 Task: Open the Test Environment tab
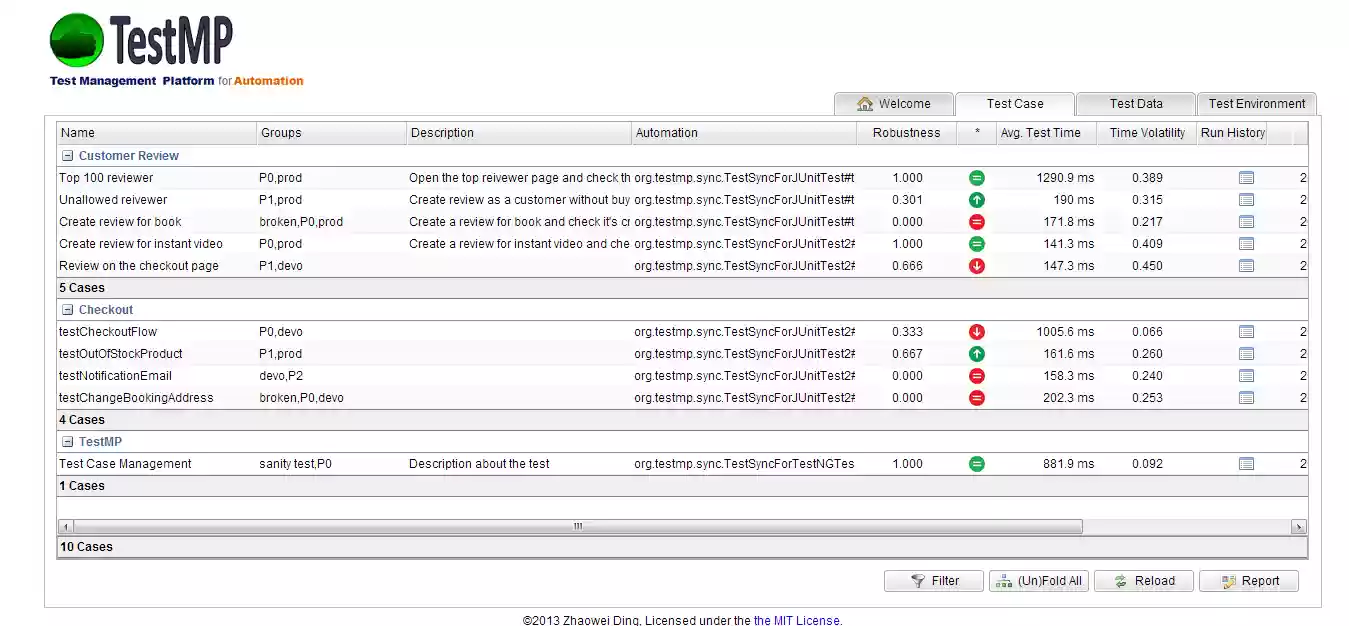[1256, 103]
